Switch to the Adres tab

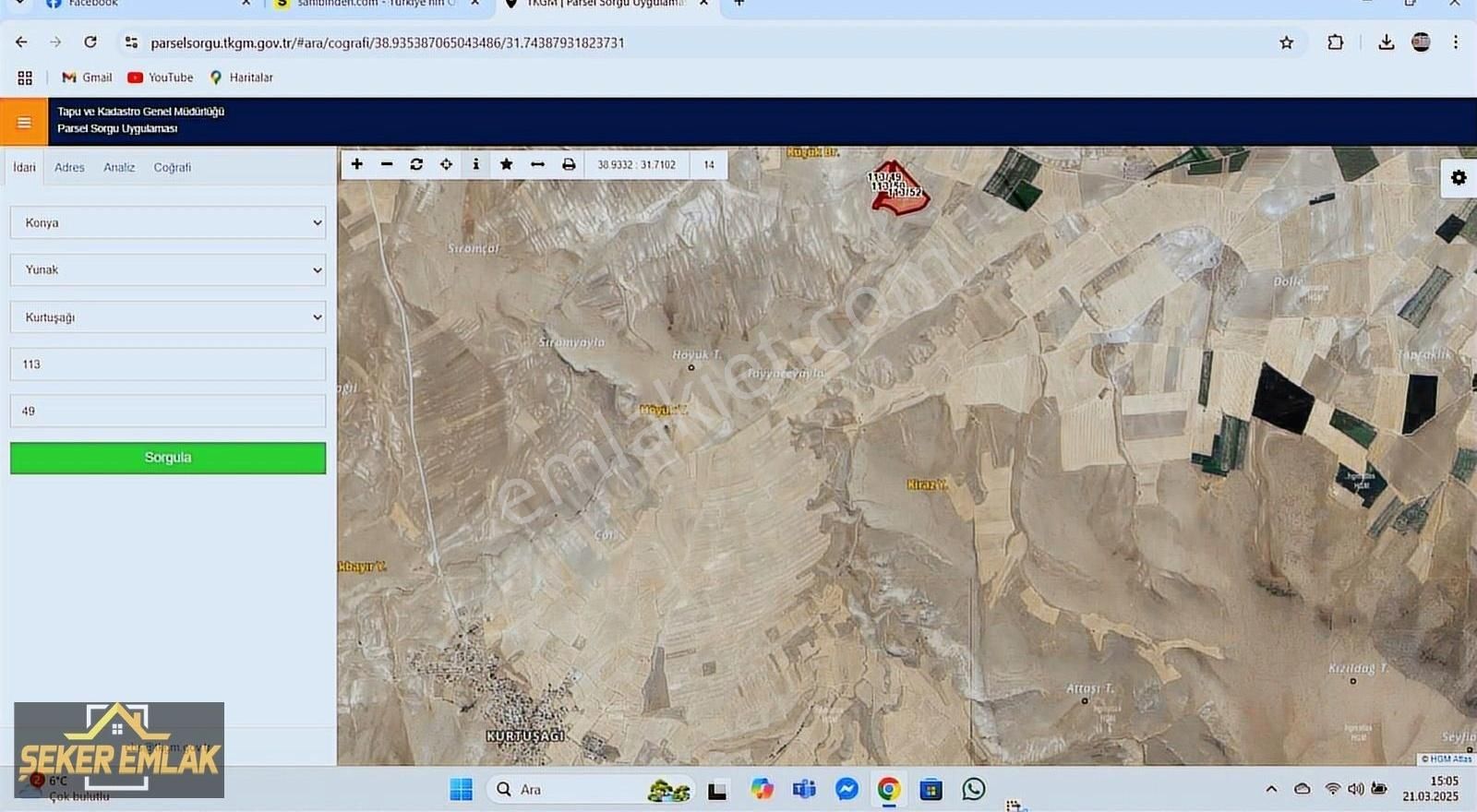[x=69, y=167]
